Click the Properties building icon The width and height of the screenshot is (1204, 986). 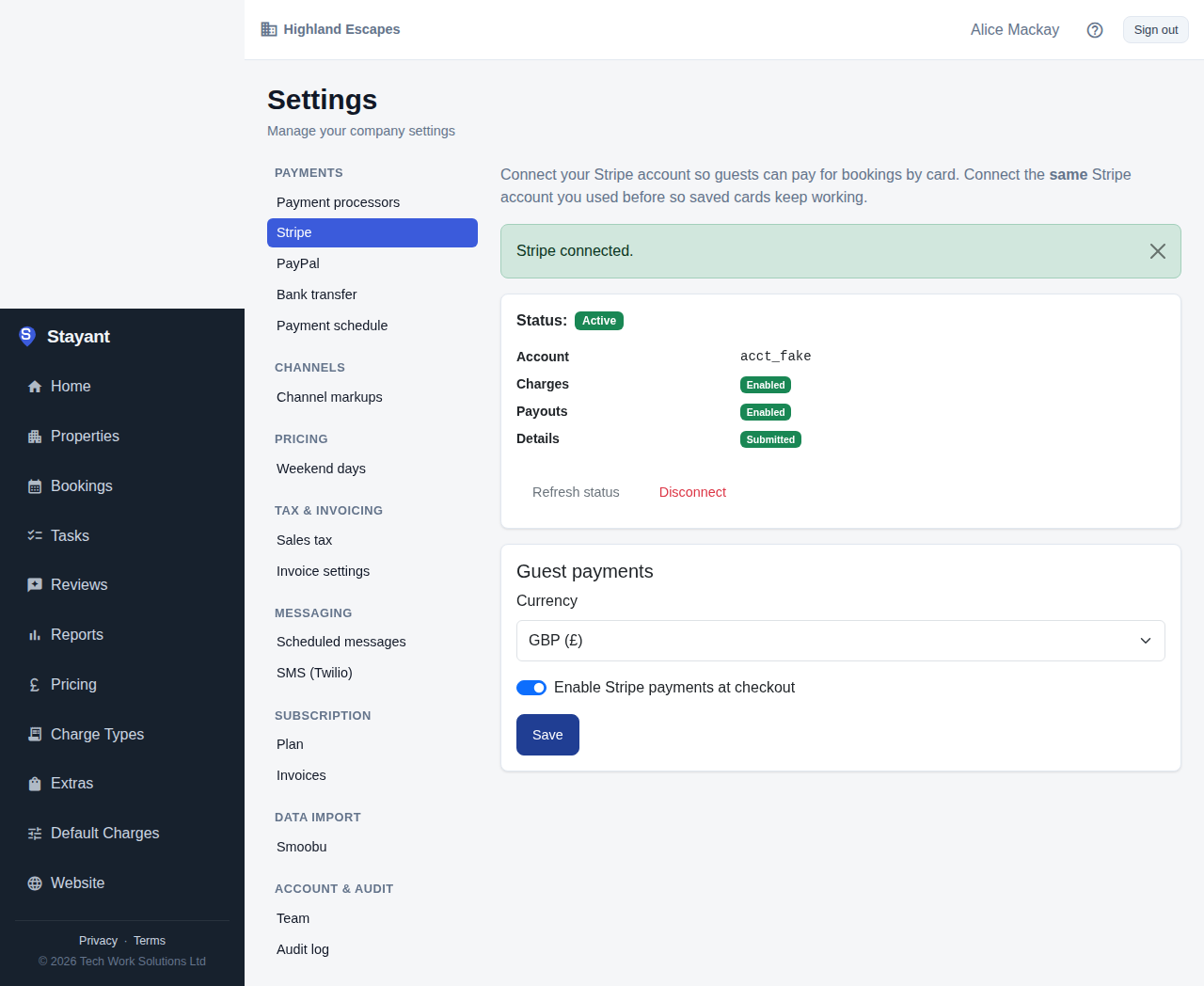click(35, 437)
